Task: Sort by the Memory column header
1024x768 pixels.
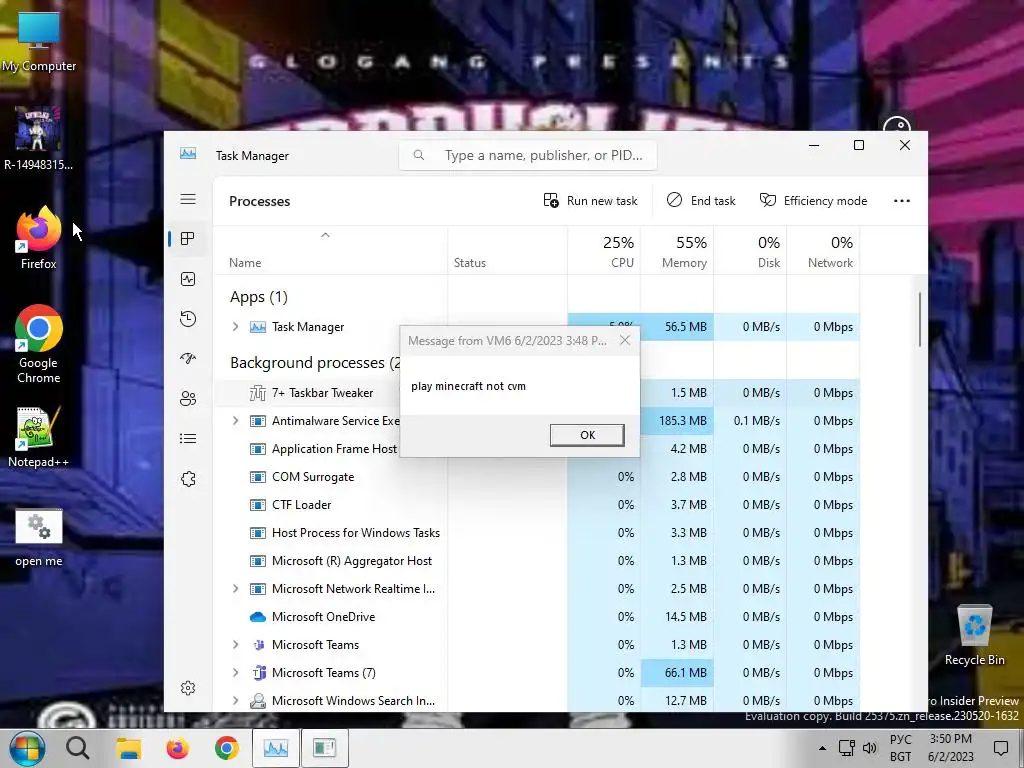Action: (677, 251)
